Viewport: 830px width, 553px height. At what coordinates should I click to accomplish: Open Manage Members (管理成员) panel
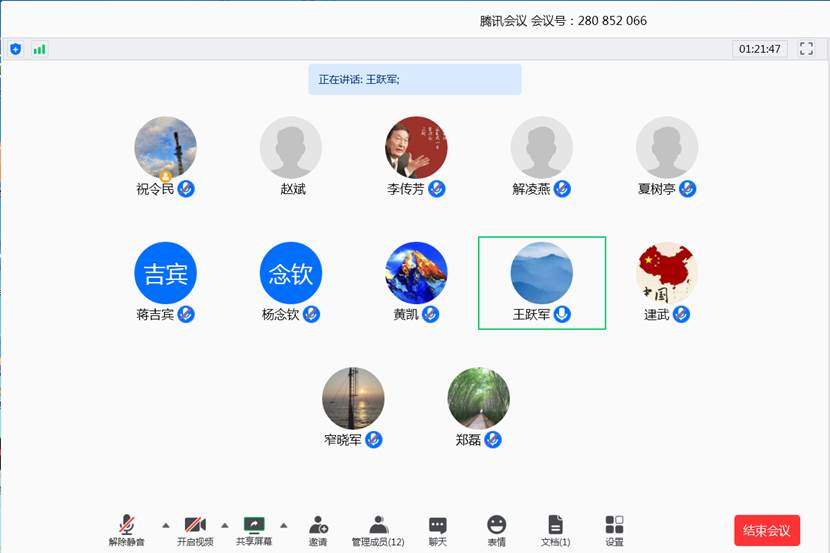point(378,525)
